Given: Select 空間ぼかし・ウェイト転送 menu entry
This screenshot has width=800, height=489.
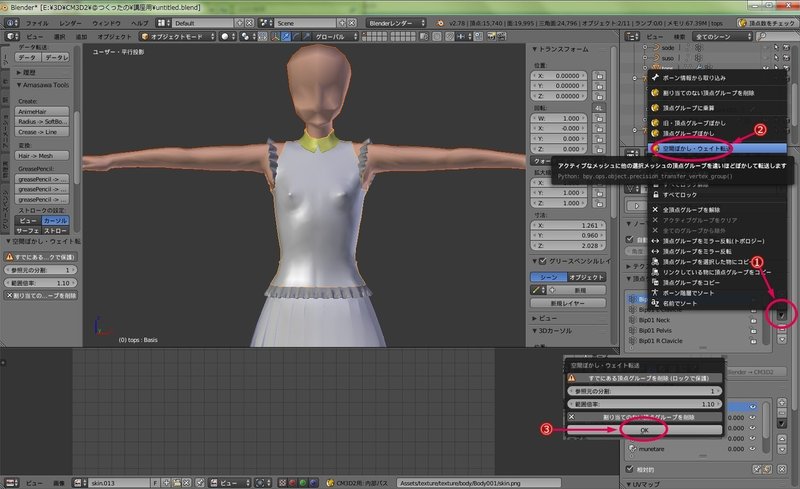Looking at the screenshot, I should point(717,148).
